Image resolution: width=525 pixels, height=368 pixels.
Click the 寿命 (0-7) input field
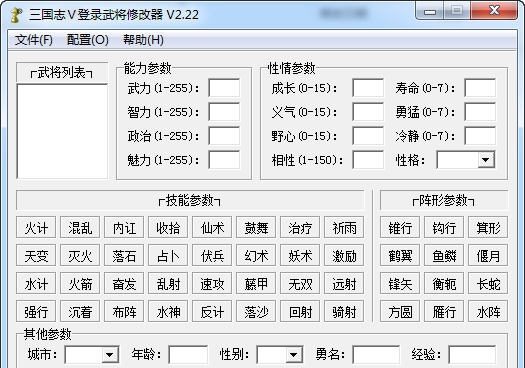pyautogui.click(x=480, y=88)
